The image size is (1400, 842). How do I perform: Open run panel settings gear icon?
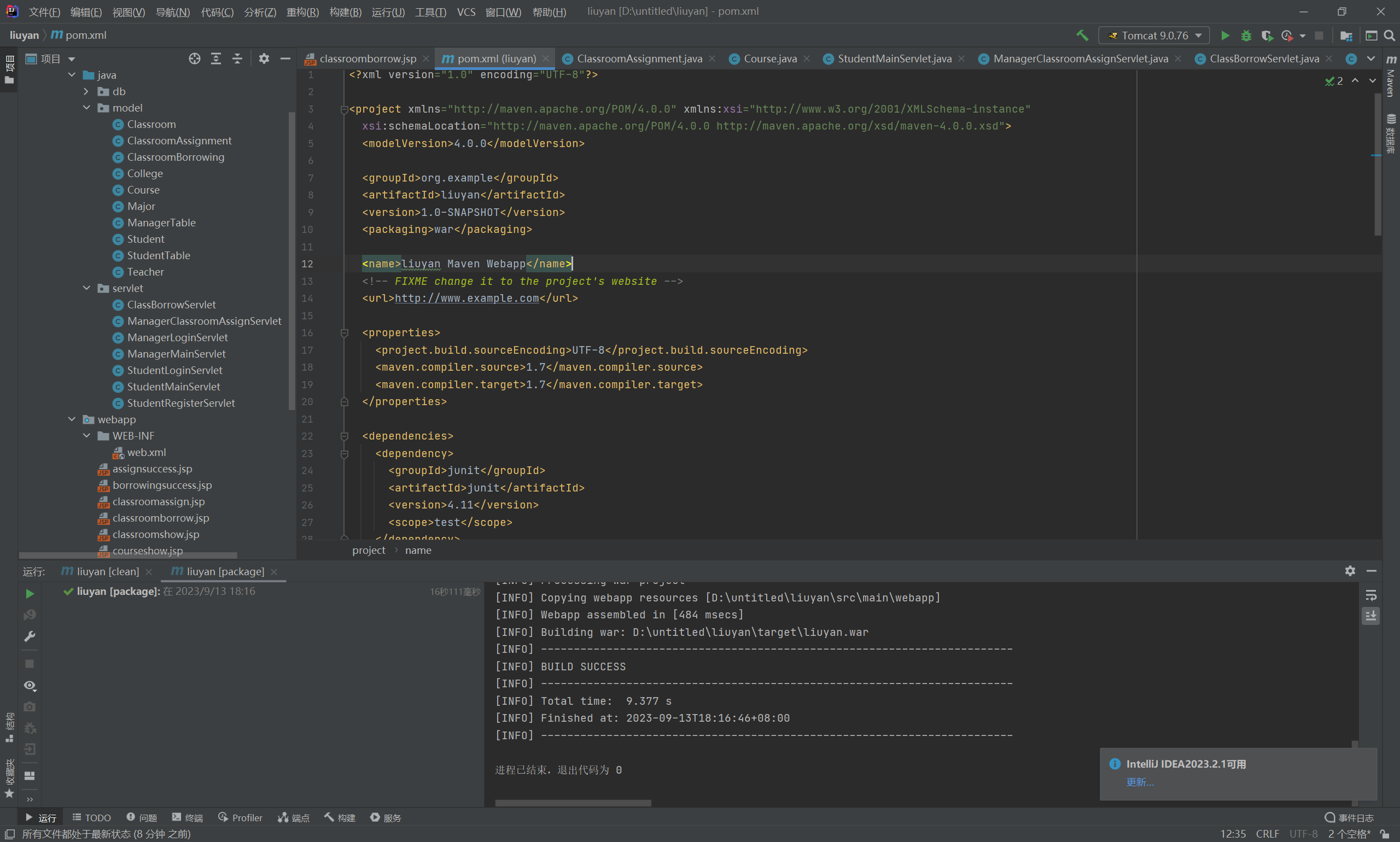(1350, 571)
